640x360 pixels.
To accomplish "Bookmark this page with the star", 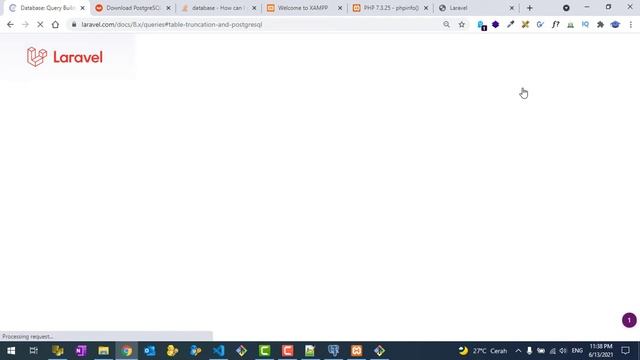I will (462, 24).
